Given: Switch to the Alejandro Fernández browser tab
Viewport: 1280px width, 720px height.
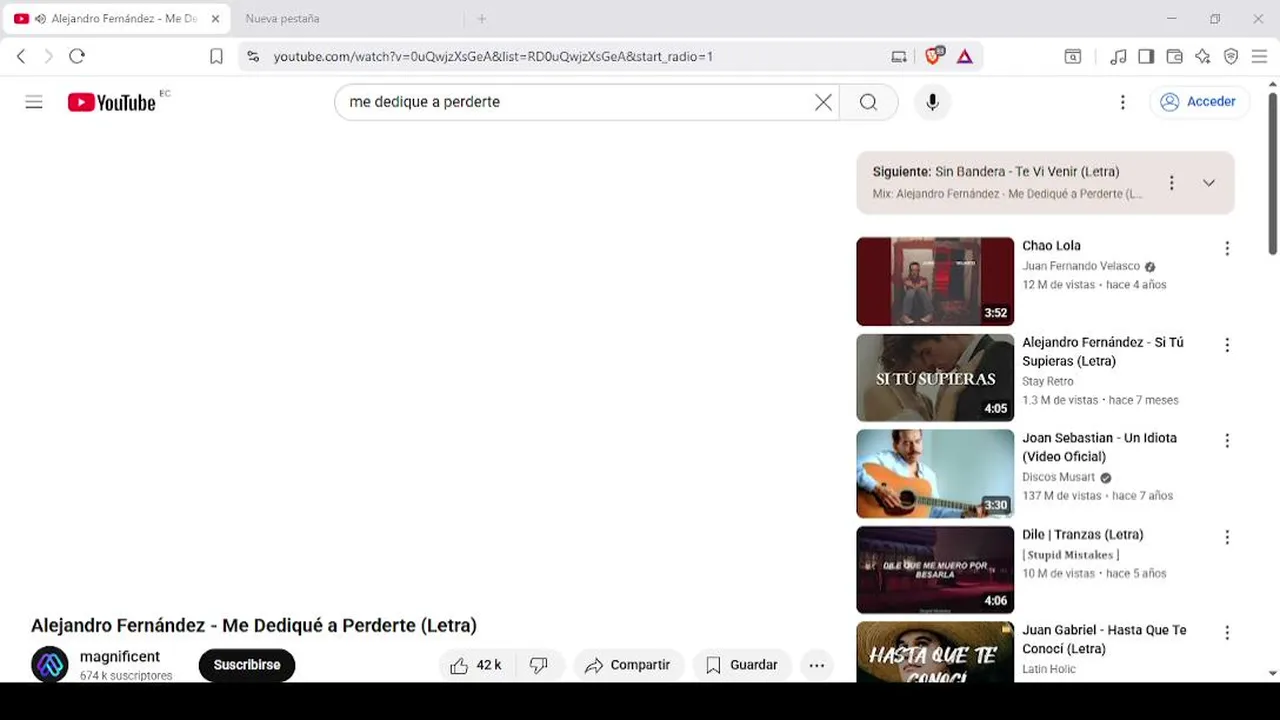Looking at the screenshot, I should click(115, 19).
